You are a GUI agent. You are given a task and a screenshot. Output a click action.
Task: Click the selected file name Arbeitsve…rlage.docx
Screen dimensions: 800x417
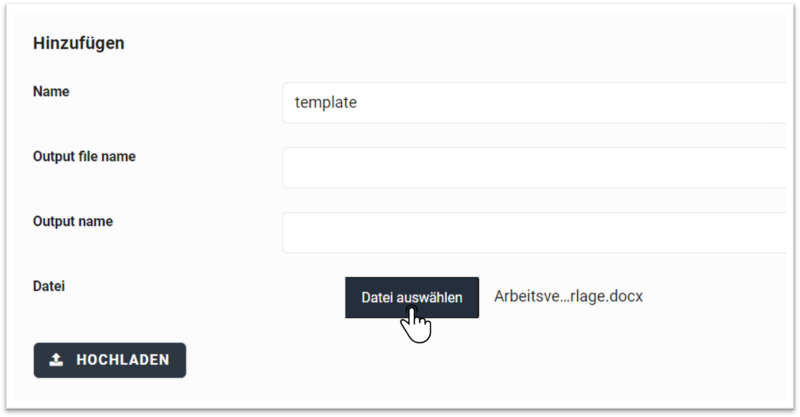click(x=568, y=296)
